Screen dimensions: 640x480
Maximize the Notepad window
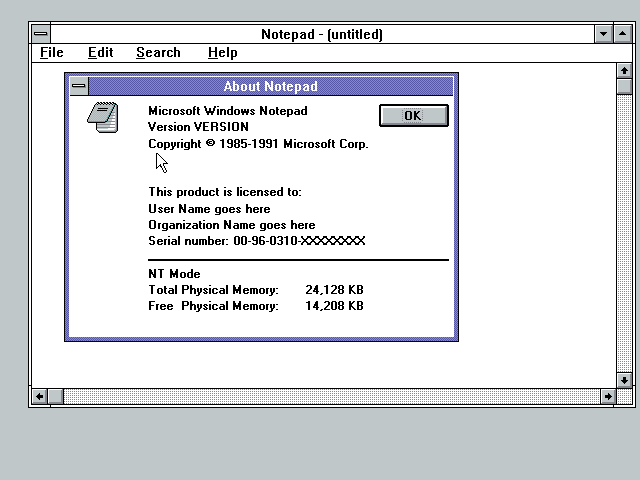coord(622,34)
